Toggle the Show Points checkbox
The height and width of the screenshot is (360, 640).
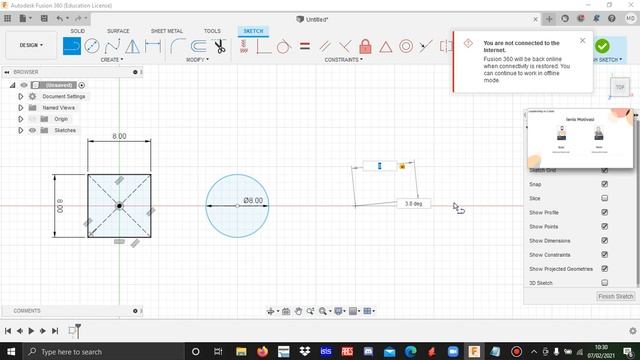[x=604, y=226]
